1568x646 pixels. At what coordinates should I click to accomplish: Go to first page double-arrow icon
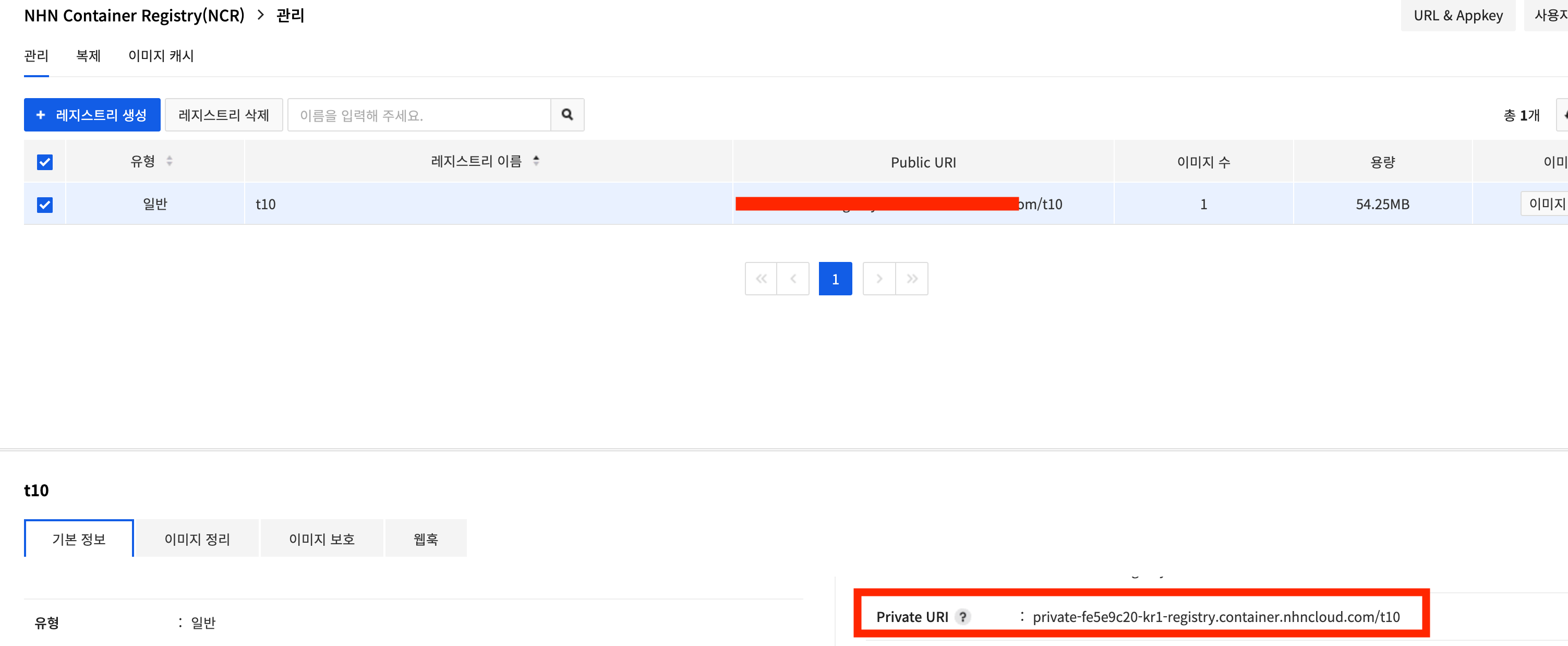pyautogui.click(x=761, y=279)
